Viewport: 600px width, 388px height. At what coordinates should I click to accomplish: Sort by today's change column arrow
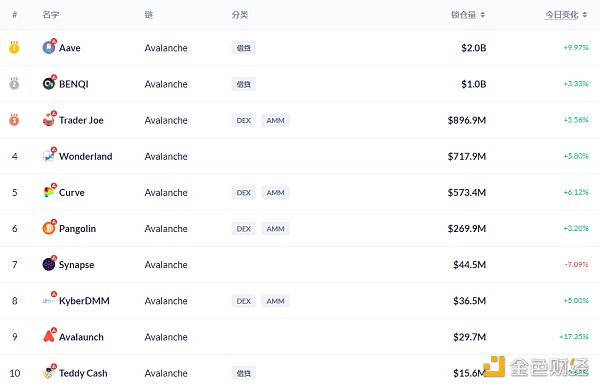point(585,15)
